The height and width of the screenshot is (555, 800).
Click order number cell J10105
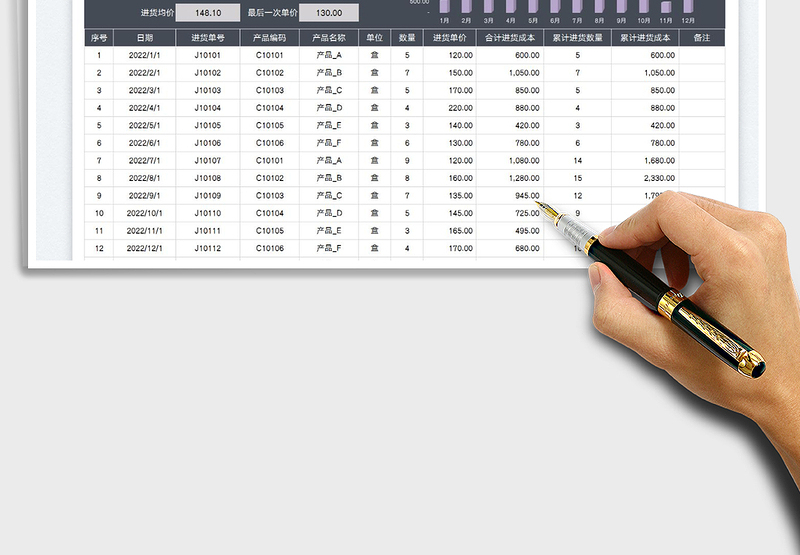[x=208, y=126]
